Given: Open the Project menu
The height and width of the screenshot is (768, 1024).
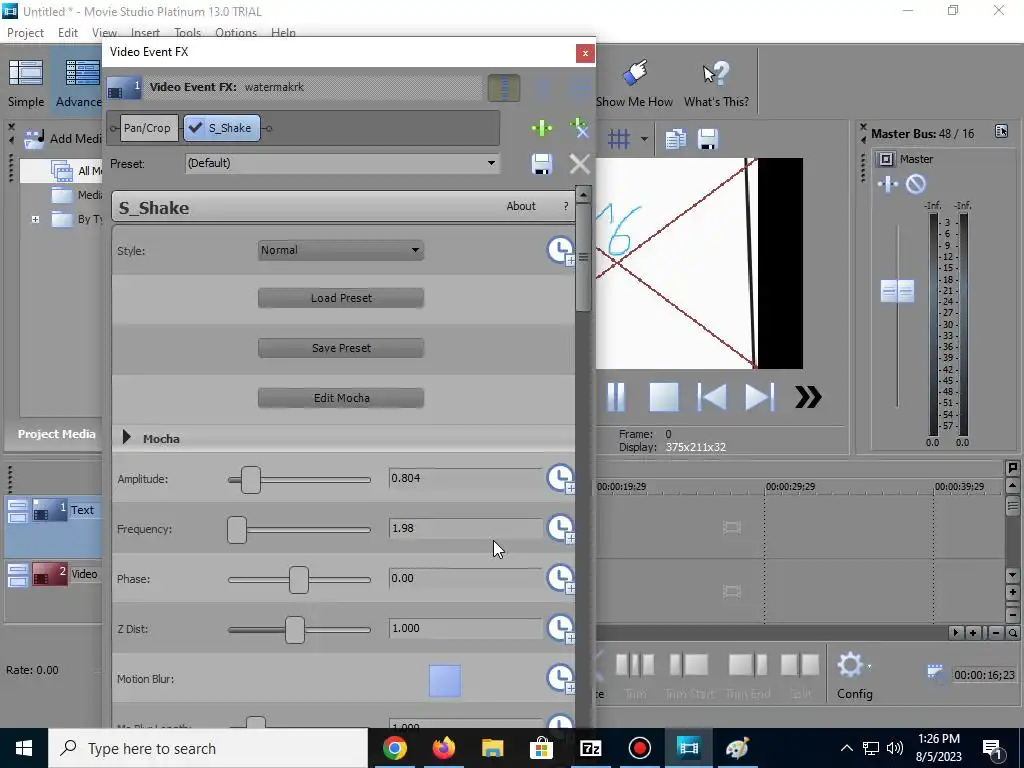Looking at the screenshot, I should point(25,33).
